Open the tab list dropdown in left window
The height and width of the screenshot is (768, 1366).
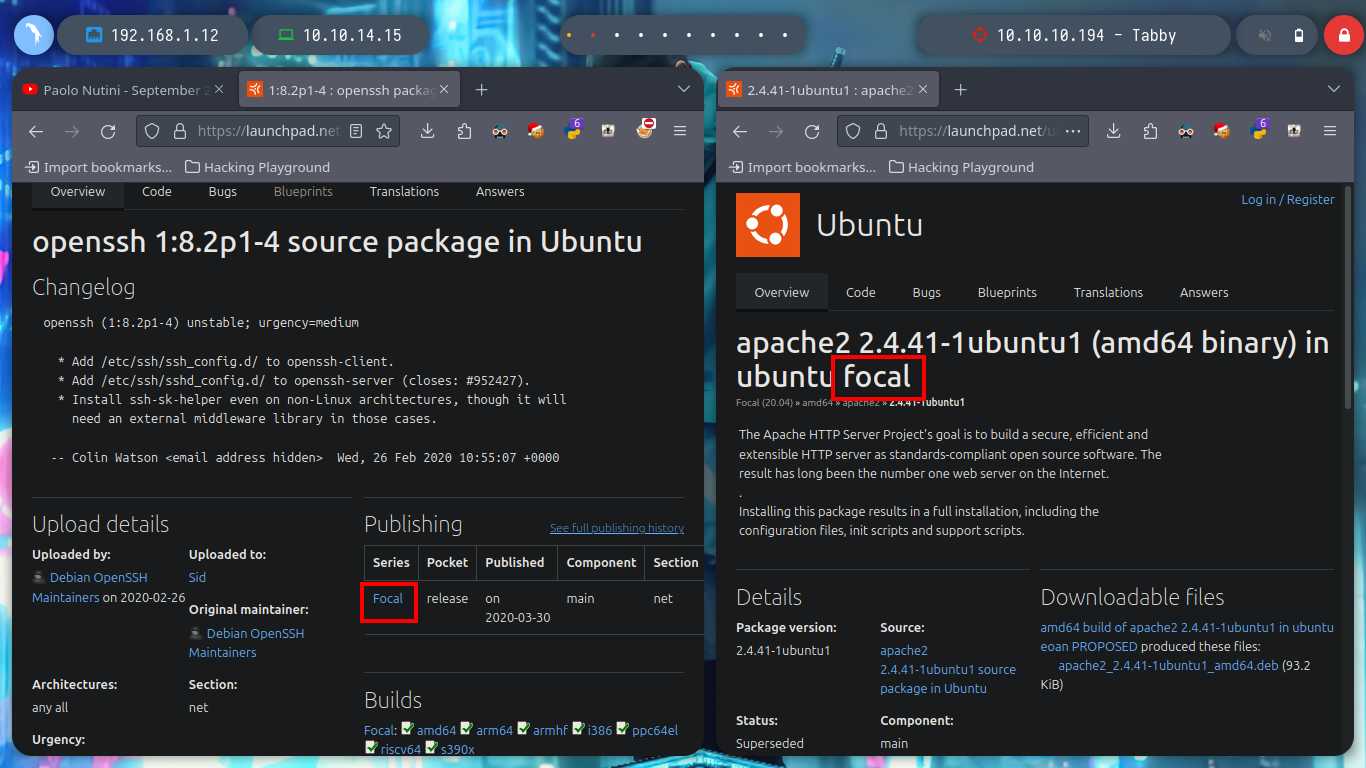pyautogui.click(x=684, y=90)
